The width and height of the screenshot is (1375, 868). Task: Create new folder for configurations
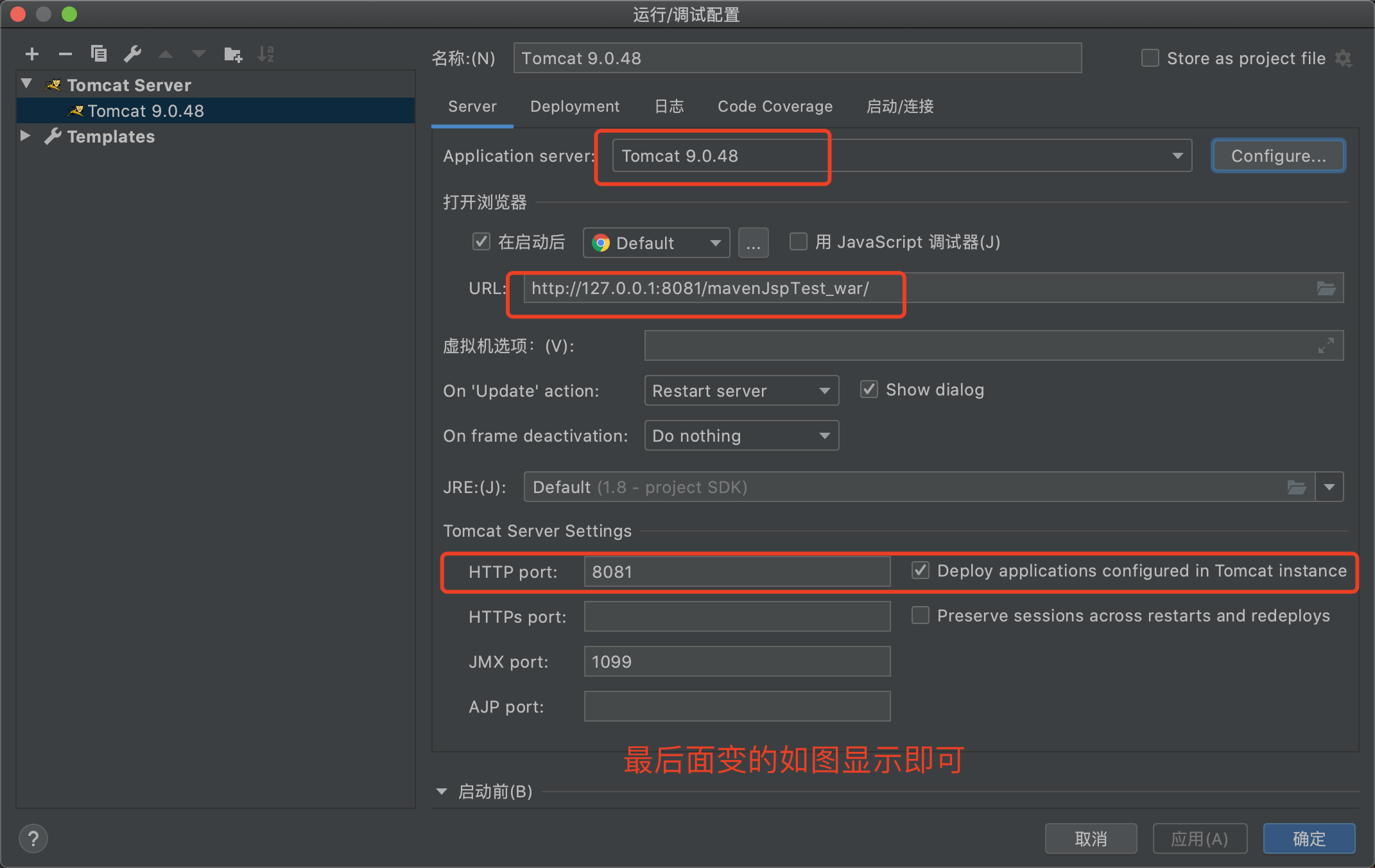(x=233, y=55)
